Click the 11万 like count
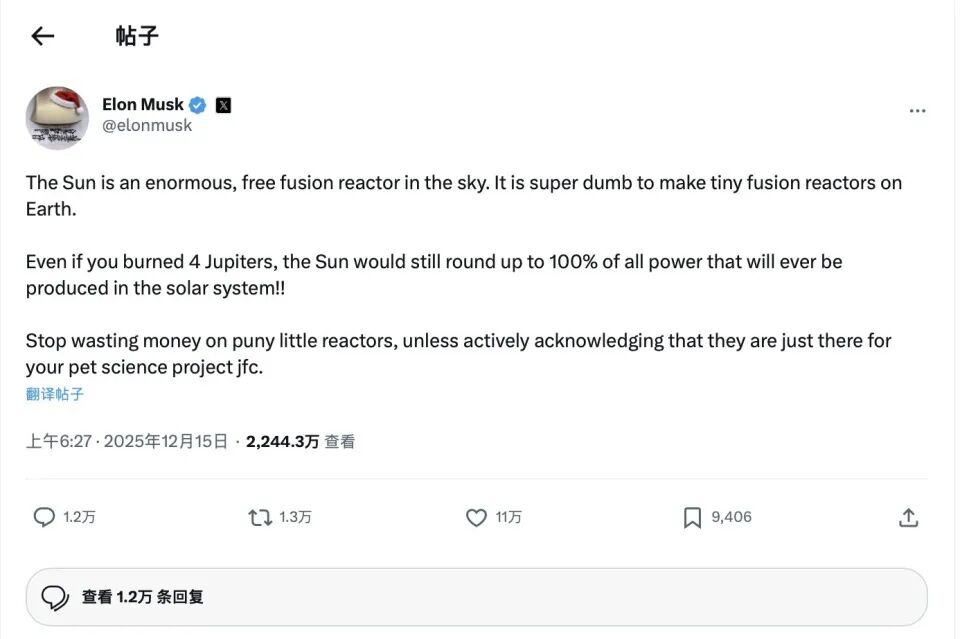The height and width of the screenshot is (639, 960). tap(508, 517)
